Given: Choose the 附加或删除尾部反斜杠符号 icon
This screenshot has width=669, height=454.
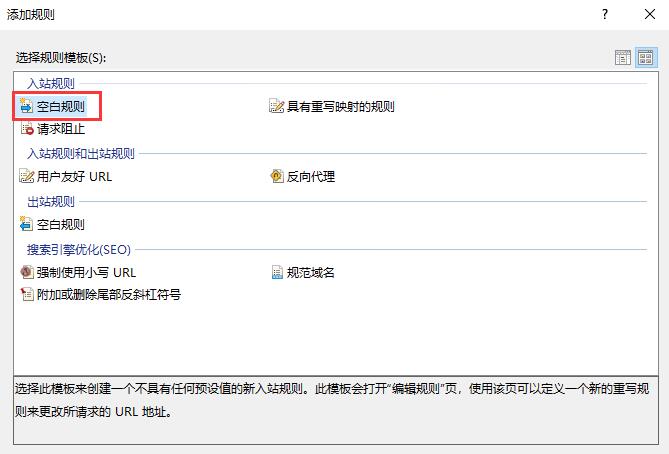Looking at the screenshot, I should pos(26,294).
